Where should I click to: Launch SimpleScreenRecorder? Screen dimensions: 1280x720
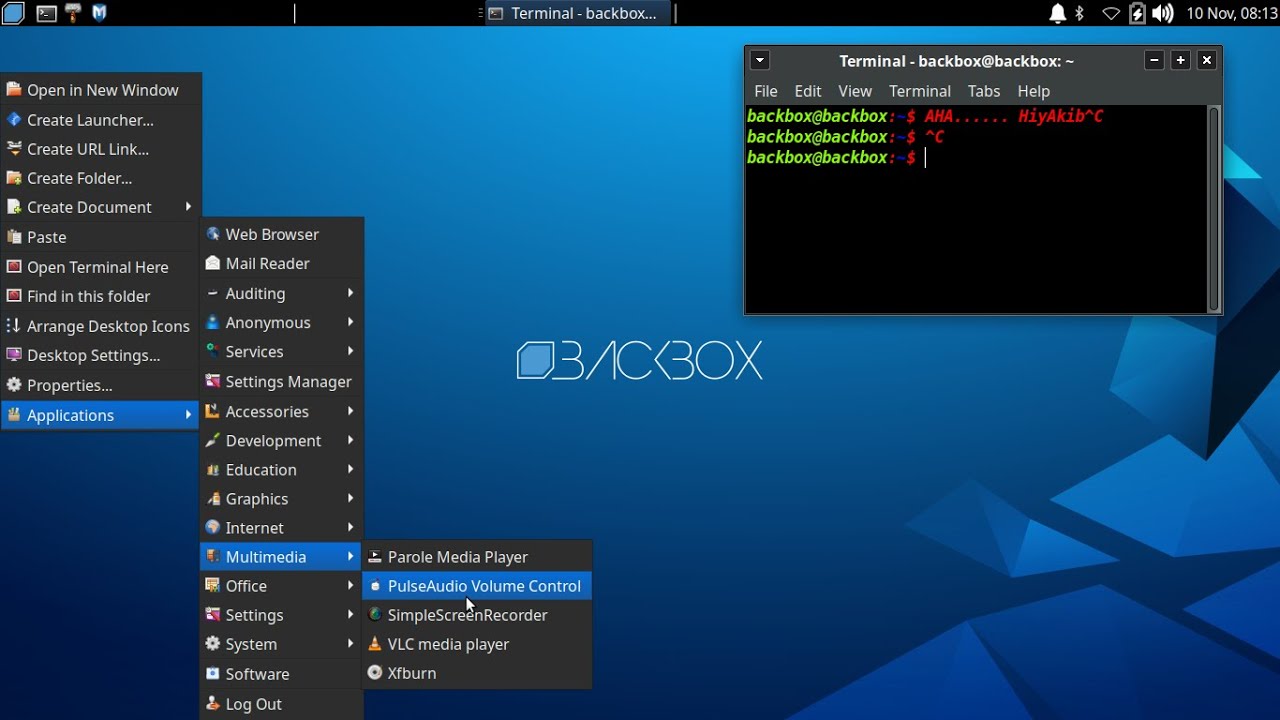[477, 615]
